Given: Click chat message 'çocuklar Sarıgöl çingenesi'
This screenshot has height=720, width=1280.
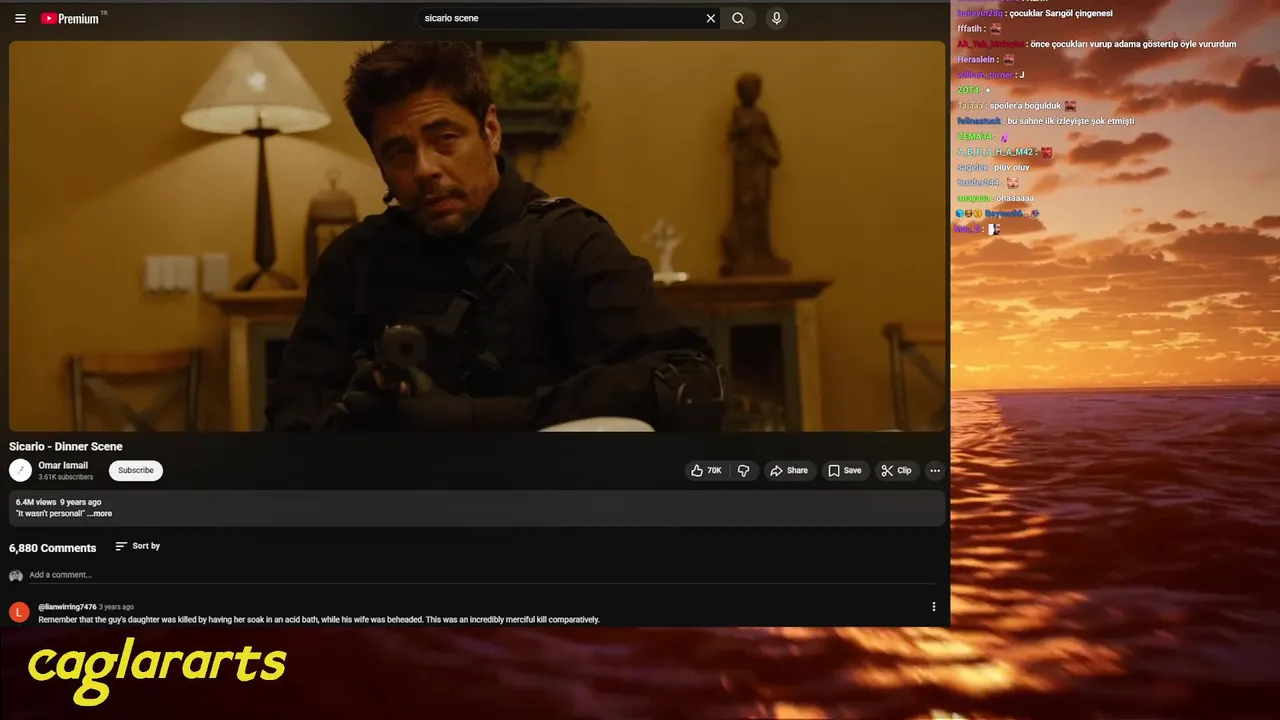Looking at the screenshot, I should pyautogui.click(x=1061, y=14).
